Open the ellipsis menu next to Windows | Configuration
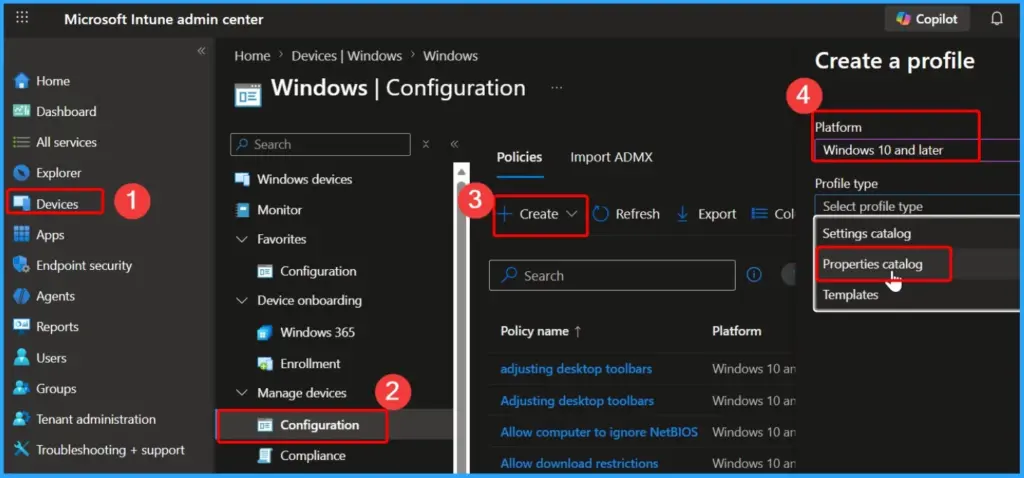The image size is (1024, 478). 556,88
